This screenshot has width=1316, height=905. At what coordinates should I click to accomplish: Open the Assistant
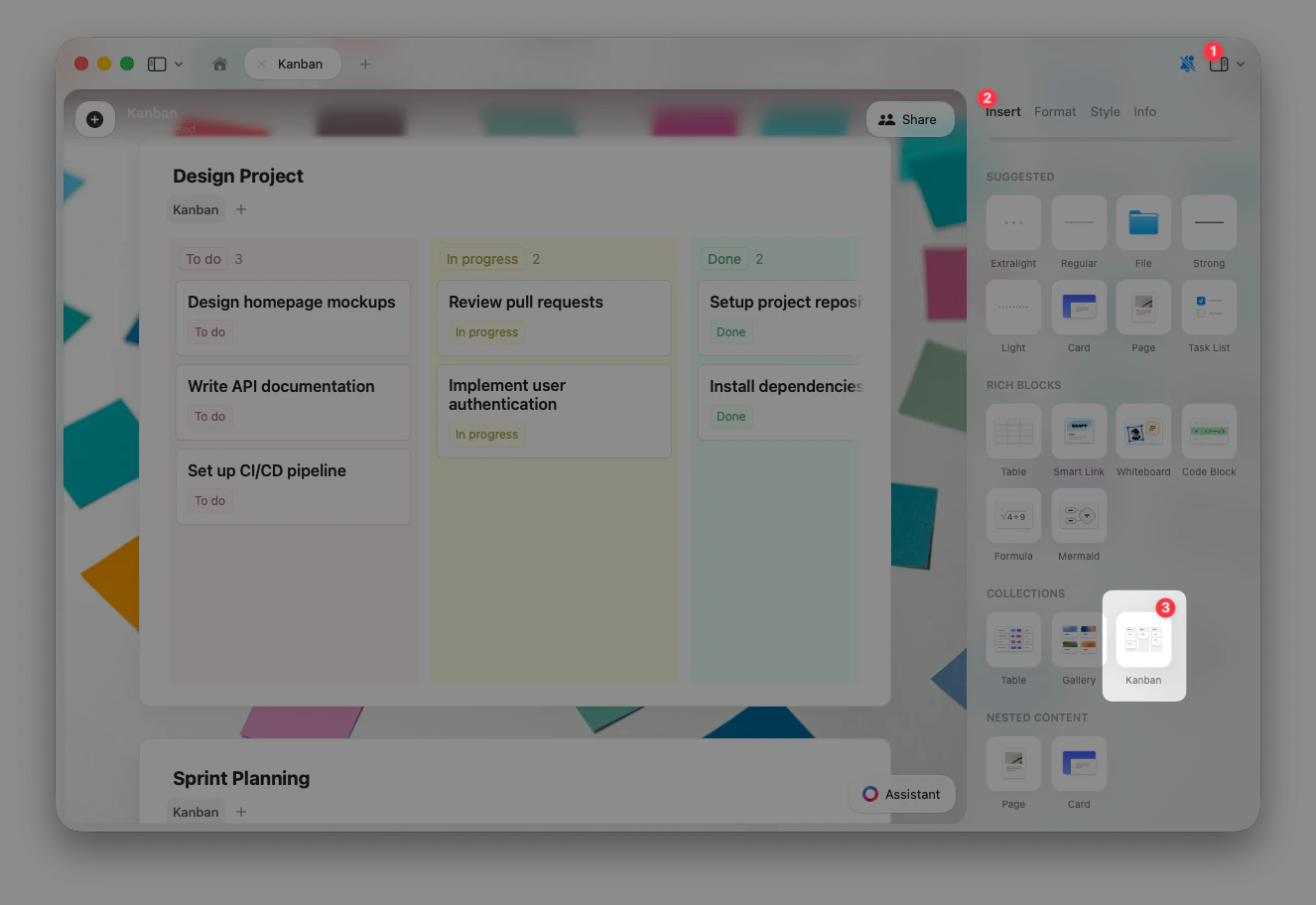coord(901,794)
